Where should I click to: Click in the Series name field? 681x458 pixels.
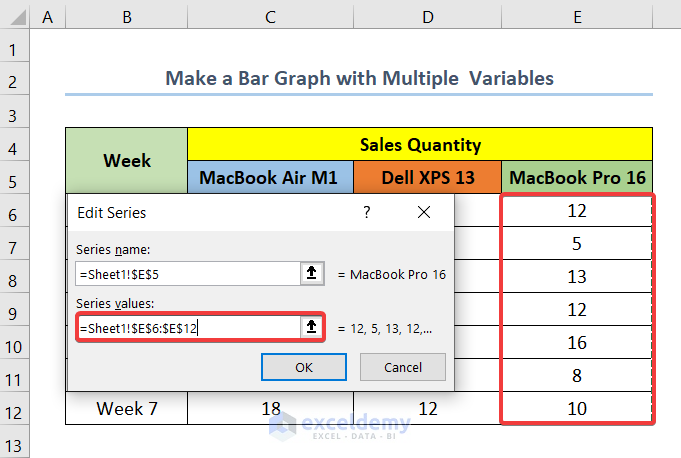pyautogui.click(x=187, y=274)
